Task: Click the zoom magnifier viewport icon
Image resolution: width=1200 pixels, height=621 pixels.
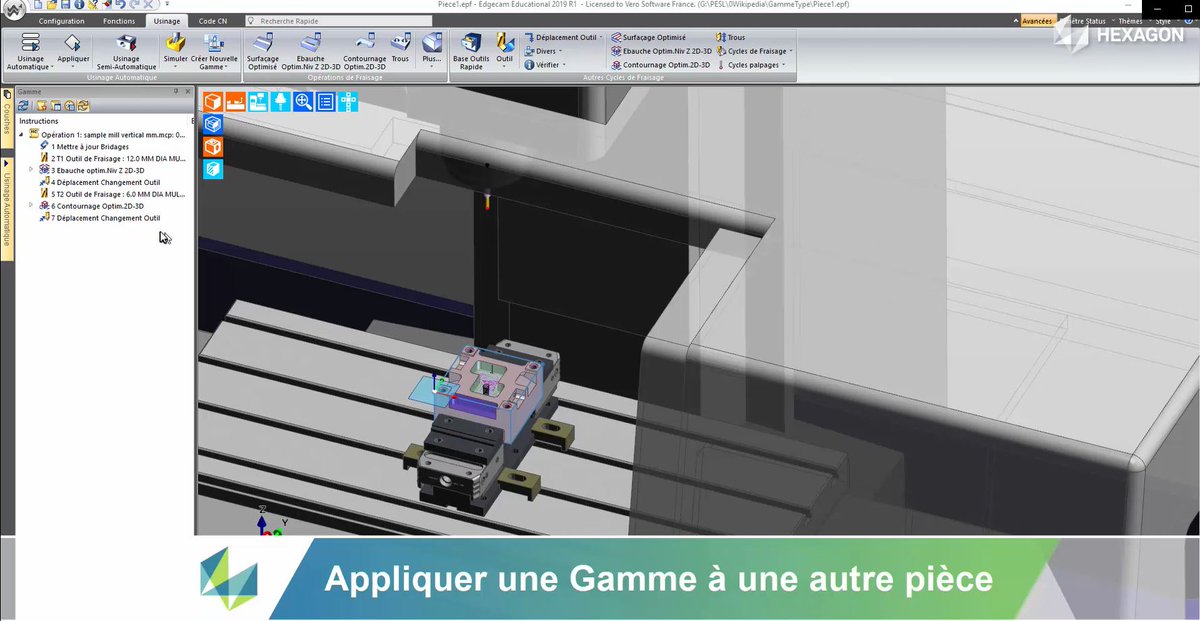Action: click(303, 101)
